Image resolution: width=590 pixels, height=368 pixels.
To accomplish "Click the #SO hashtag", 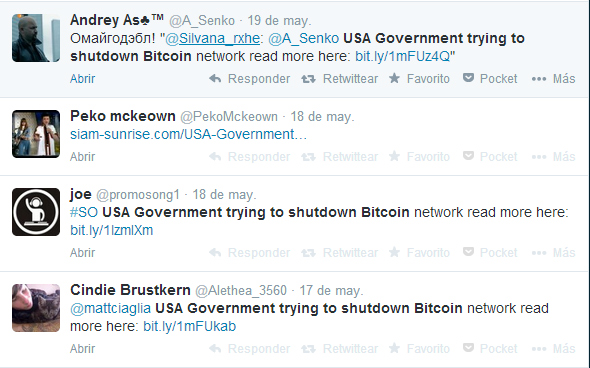I will (84, 212).
